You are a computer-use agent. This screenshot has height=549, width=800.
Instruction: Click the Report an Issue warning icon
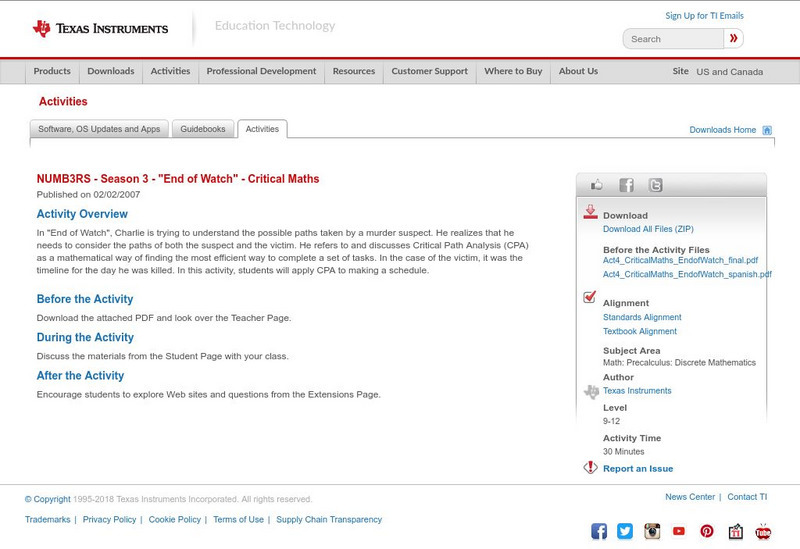[x=590, y=467]
